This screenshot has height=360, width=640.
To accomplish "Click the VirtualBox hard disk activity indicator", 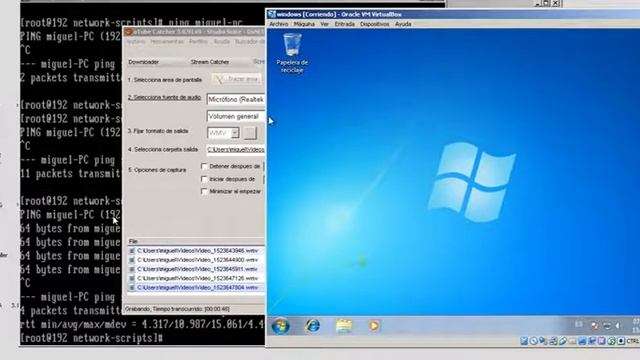I will [524, 341].
